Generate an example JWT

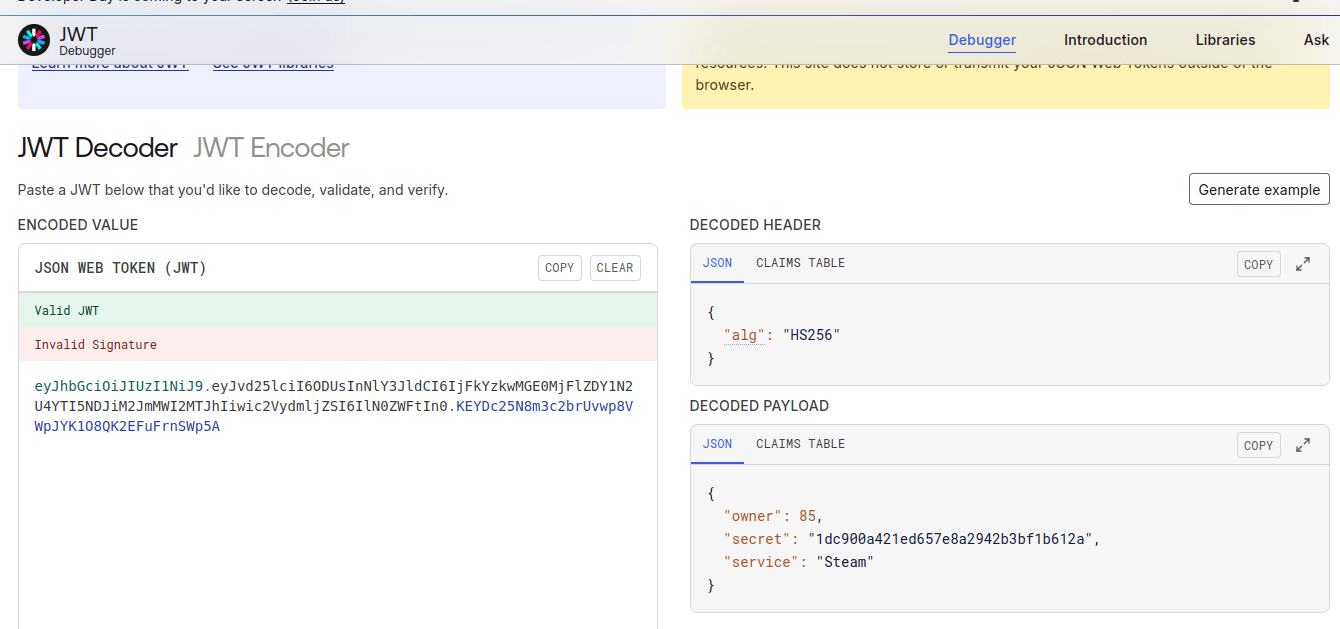point(1259,189)
